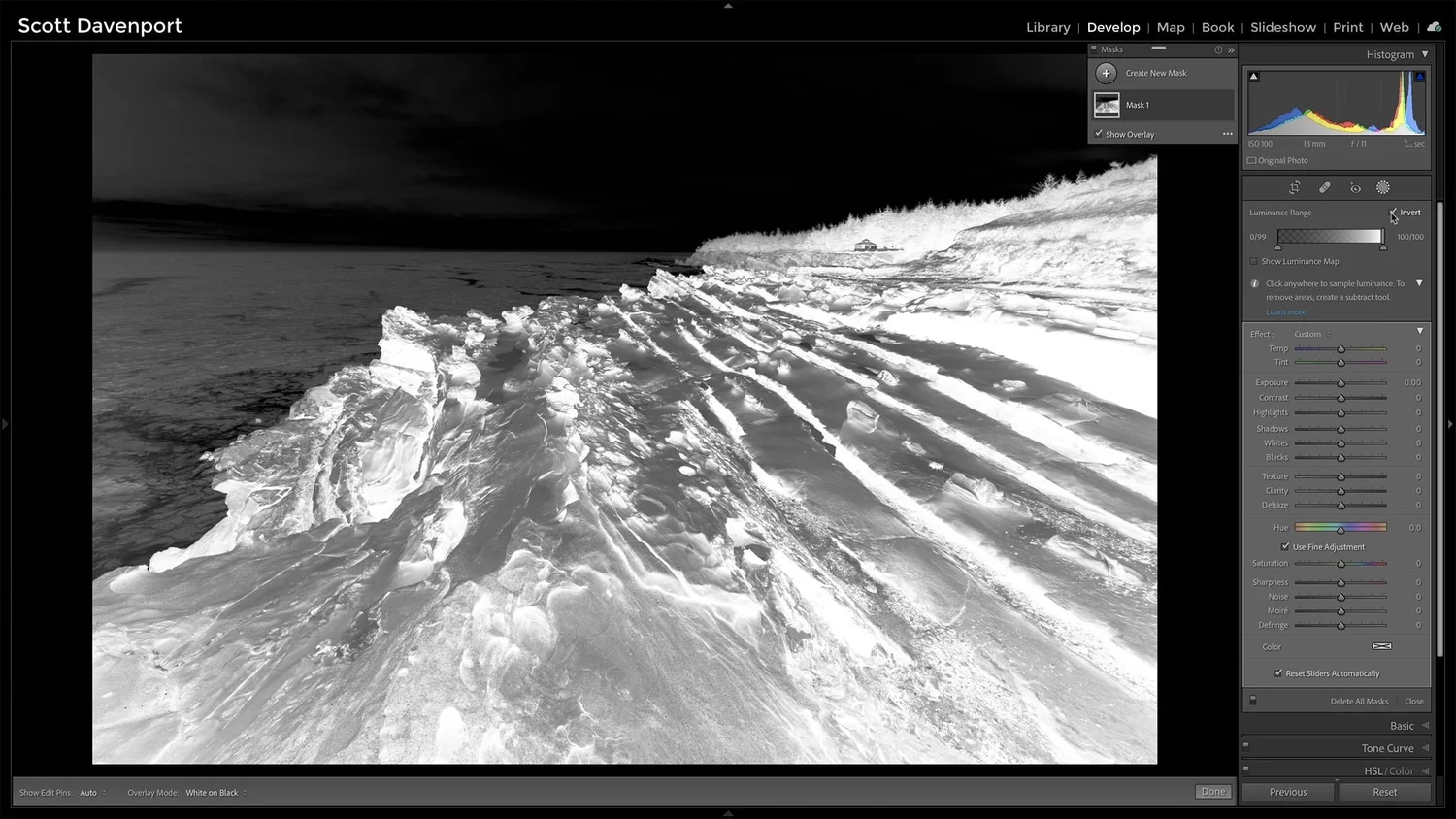
Task: Select the Healing tool
Action: 1324,187
